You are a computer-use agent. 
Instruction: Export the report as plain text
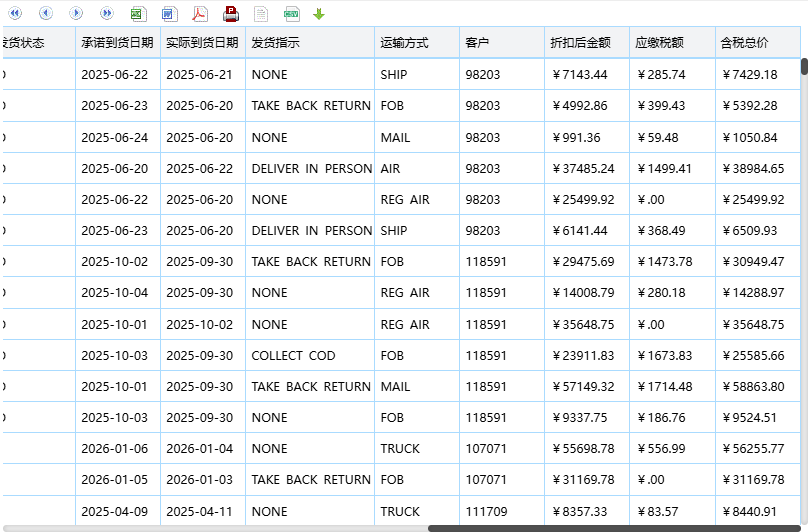(261, 14)
